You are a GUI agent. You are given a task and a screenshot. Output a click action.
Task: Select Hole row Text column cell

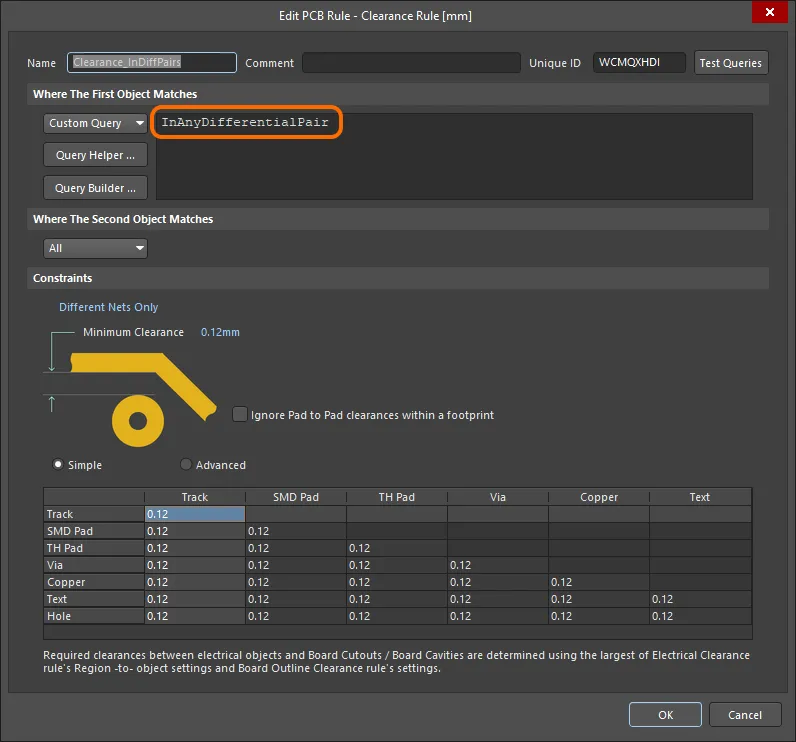point(700,616)
